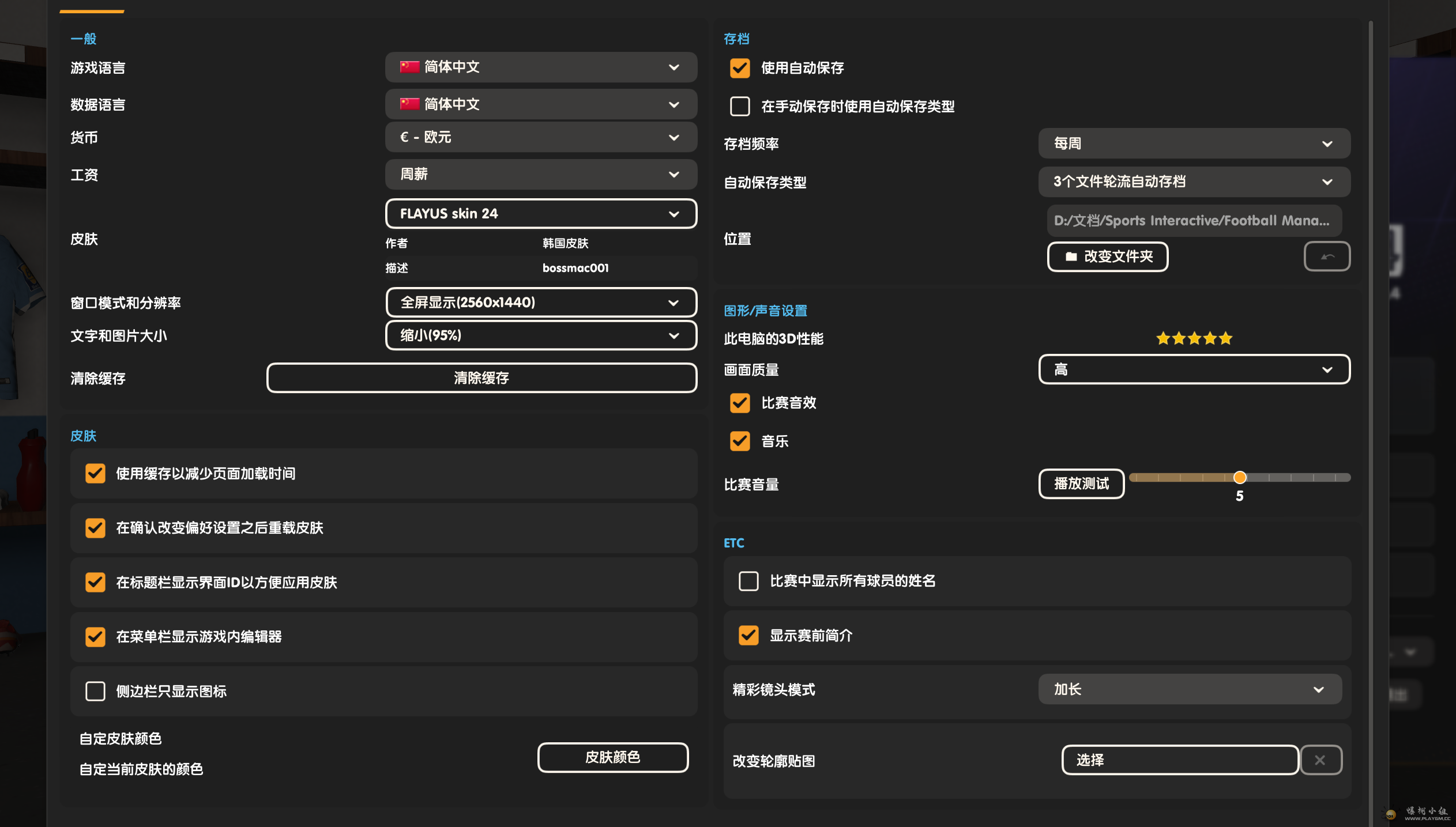Disable 使用自动保存 checkbox
Image resolution: width=1456 pixels, height=827 pixels.
coord(740,68)
